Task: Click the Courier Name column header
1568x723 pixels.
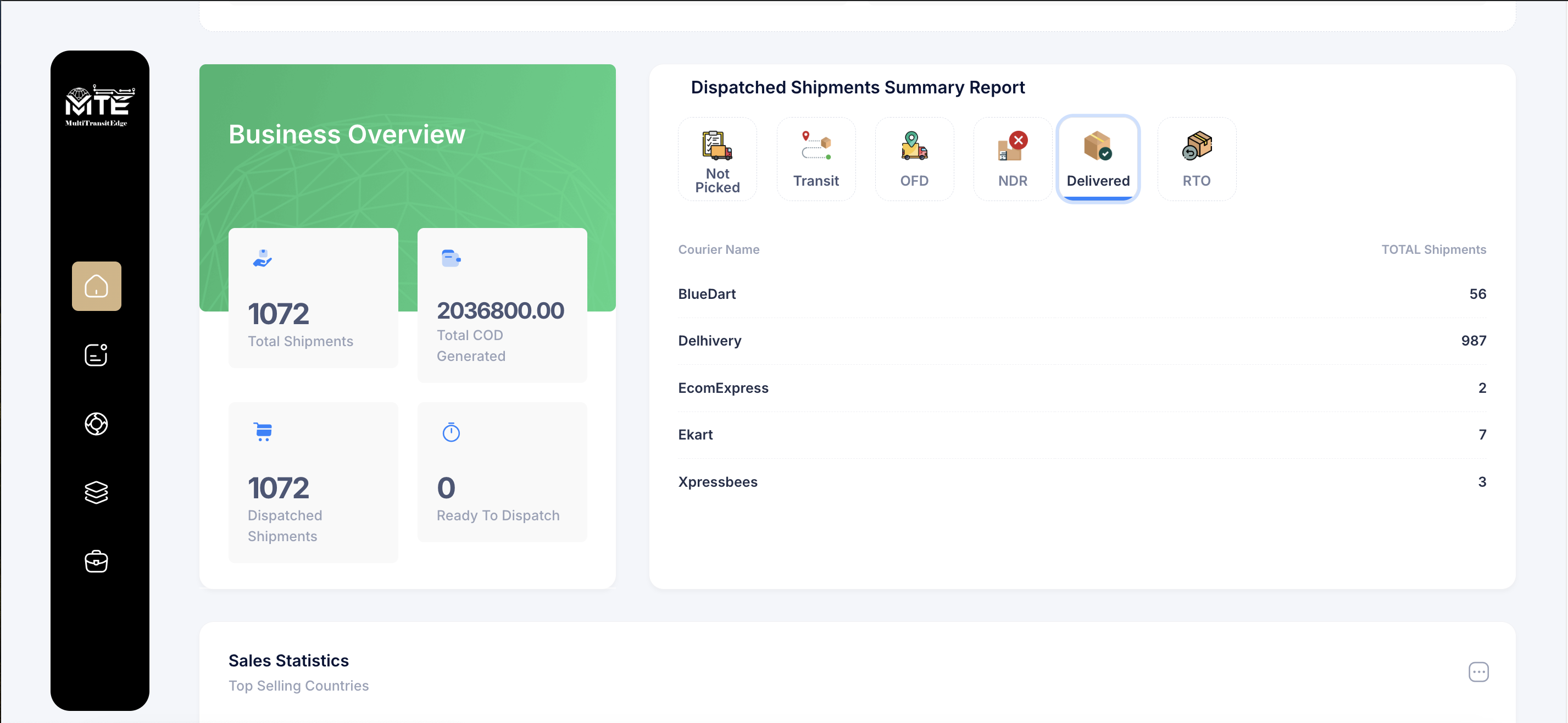Action: tap(718, 249)
